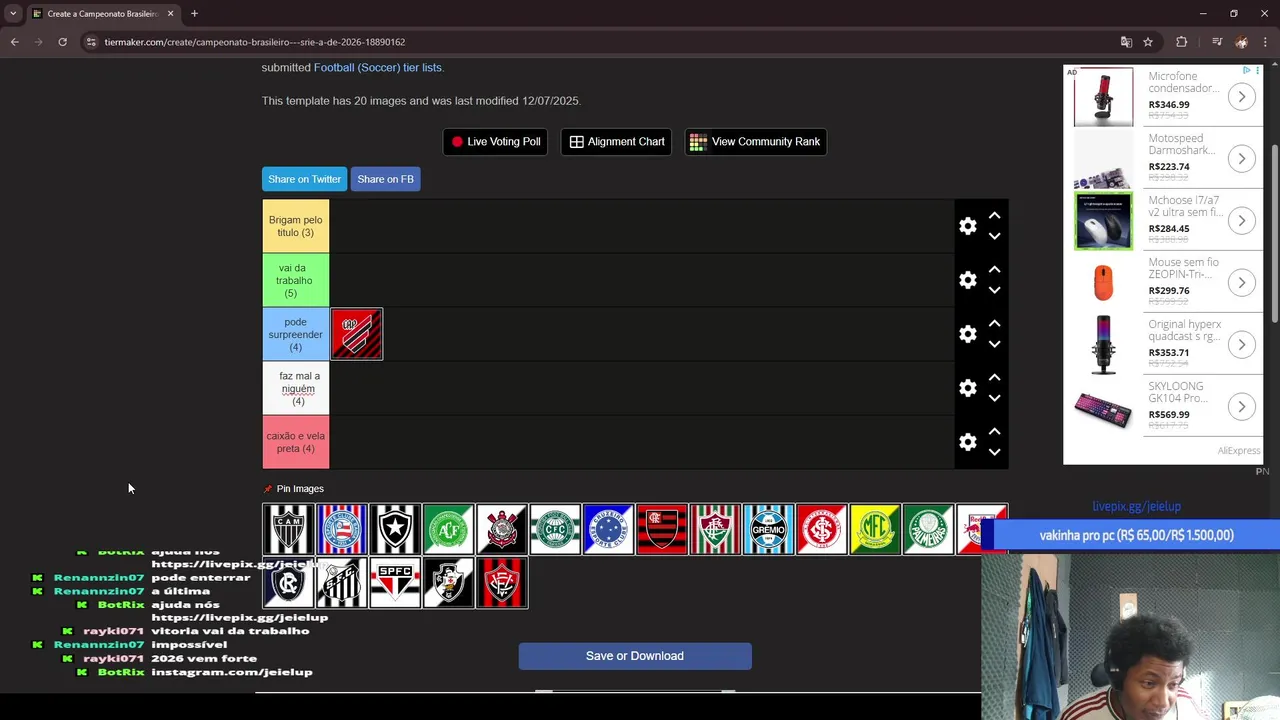The width and height of the screenshot is (1280, 720).
Task: Start a Live Voting Poll
Action: click(496, 142)
